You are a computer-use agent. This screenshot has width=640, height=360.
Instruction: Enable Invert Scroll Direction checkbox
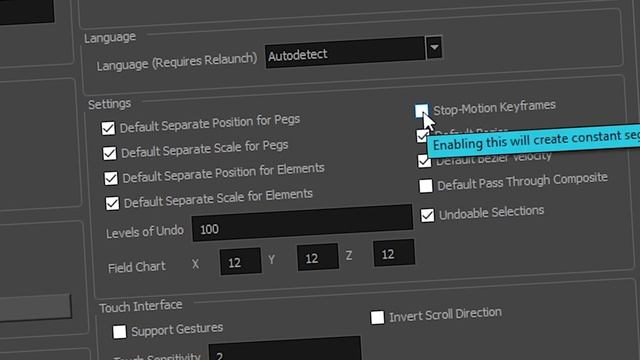pos(378,318)
